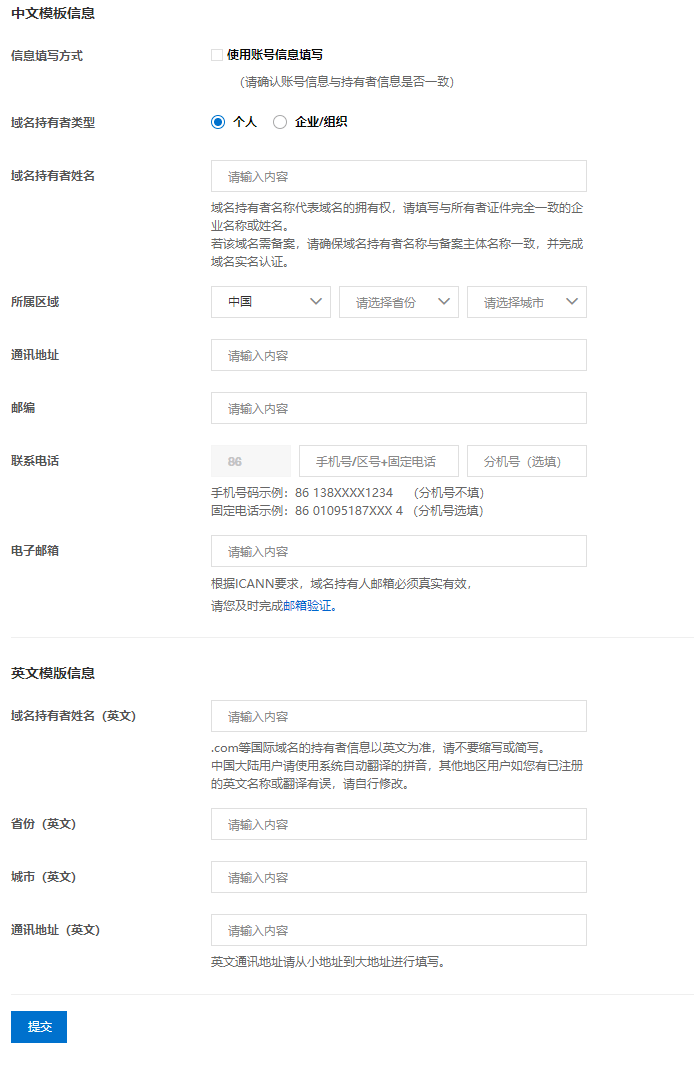Click the 英文模版信息 section heading

click(53, 673)
